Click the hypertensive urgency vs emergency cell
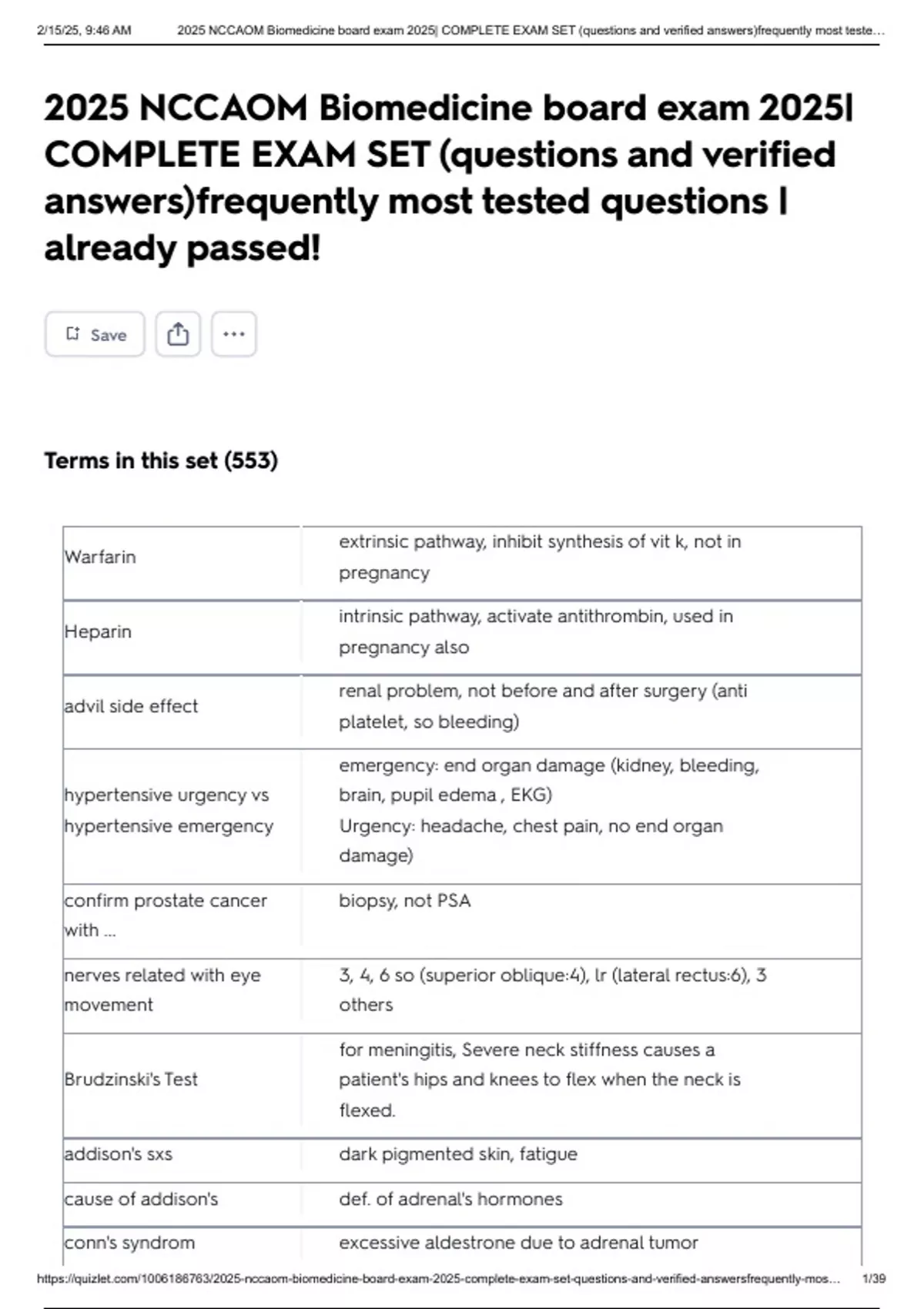Screen dimensions: 924x1309 pos(168,810)
